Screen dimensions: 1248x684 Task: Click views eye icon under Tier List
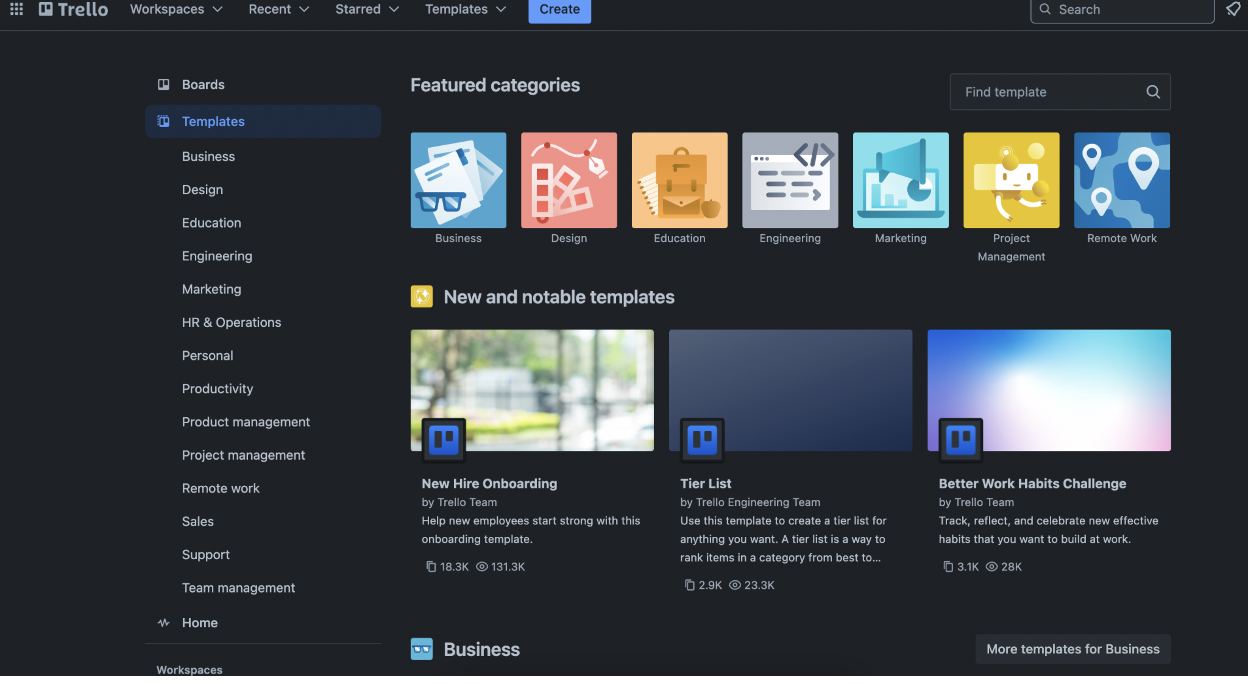735,585
